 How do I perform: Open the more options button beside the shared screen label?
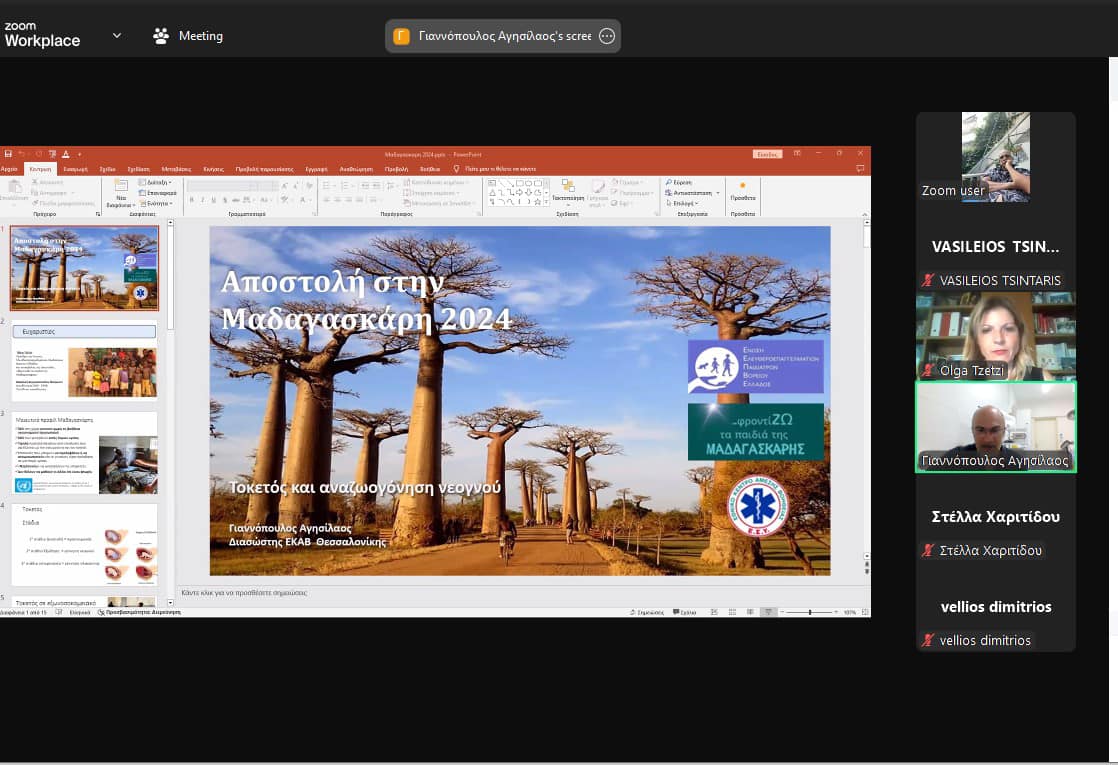[x=606, y=36]
